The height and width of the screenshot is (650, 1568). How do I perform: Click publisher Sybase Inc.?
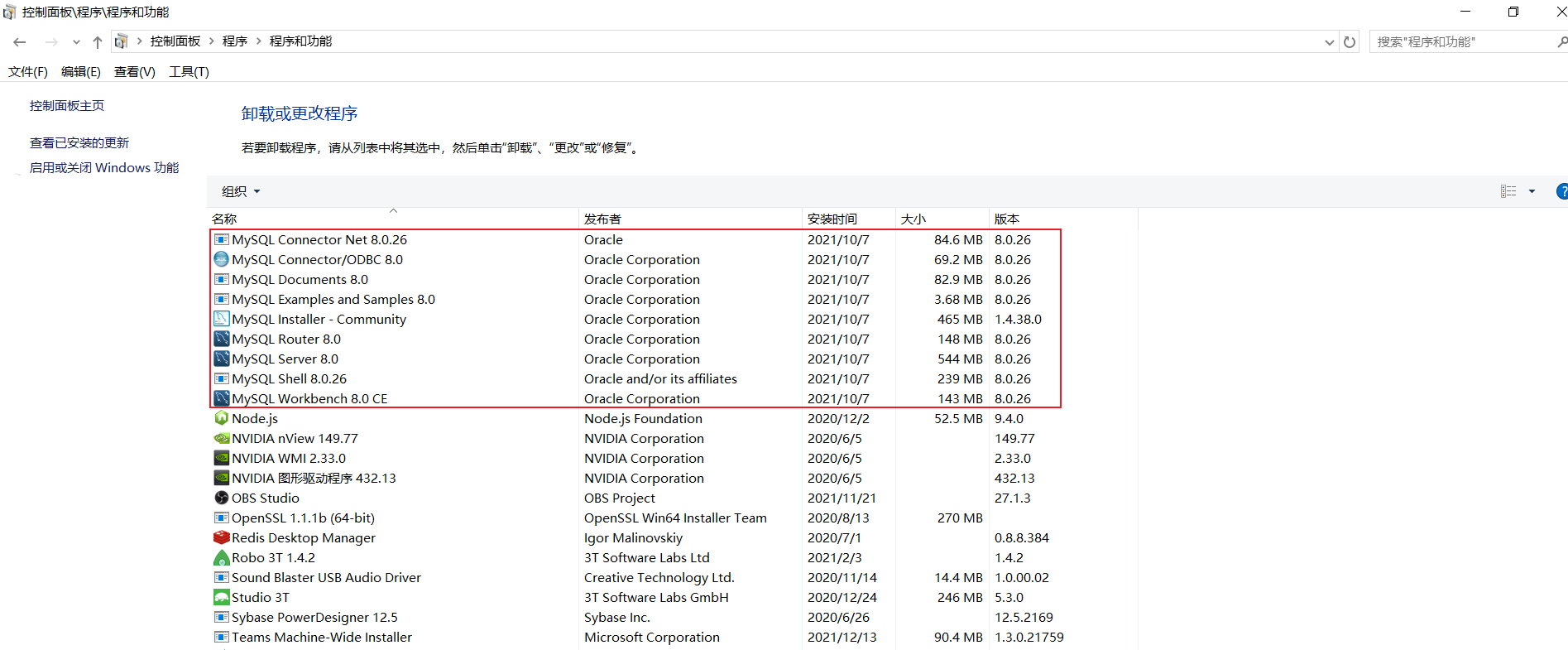(x=617, y=617)
